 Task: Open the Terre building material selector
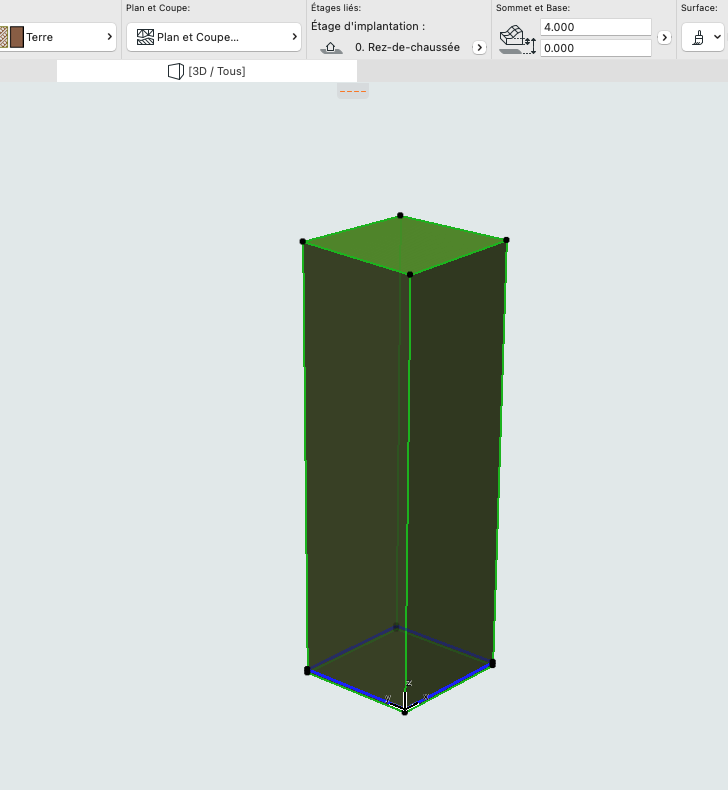click(57, 37)
